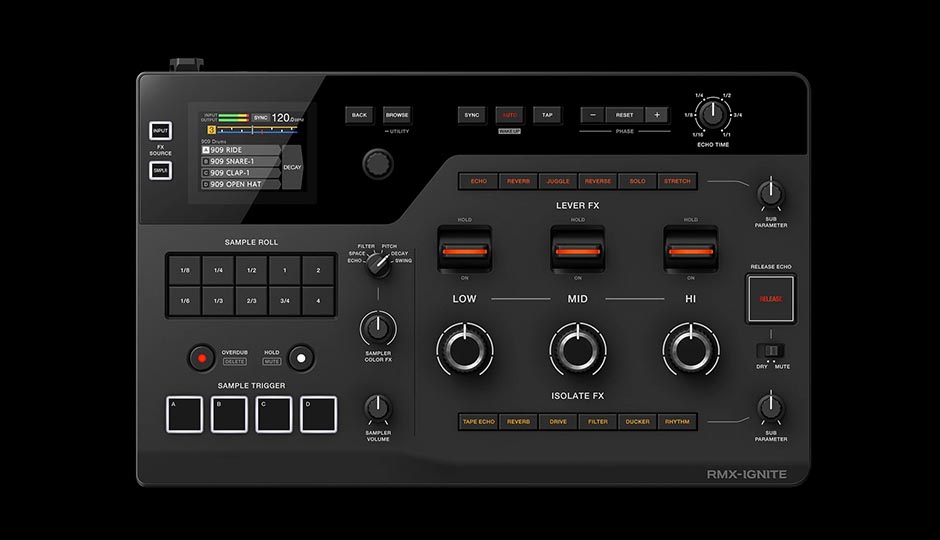This screenshot has width=940, height=540.
Task: Toggle the LOW Lever FX lever
Action: click(x=464, y=250)
